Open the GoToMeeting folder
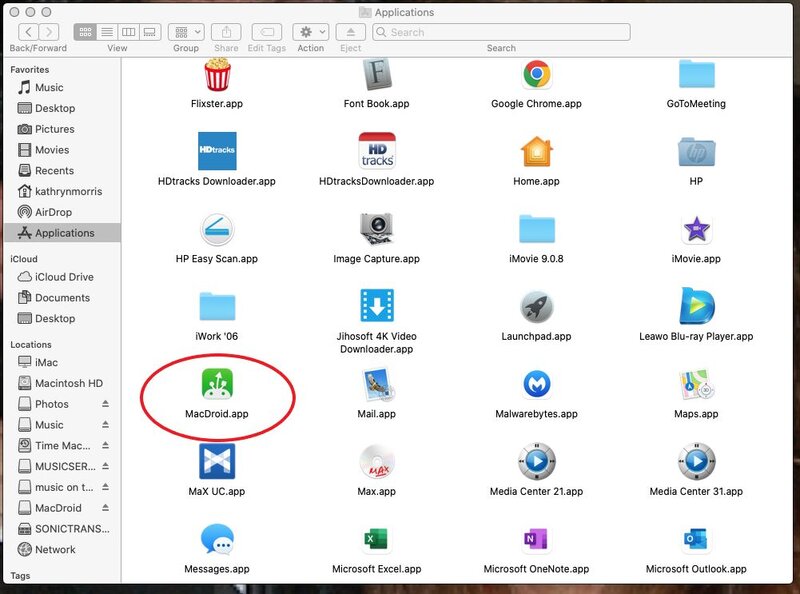The height and width of the screenshot is (594, 800). coord(696,75)
